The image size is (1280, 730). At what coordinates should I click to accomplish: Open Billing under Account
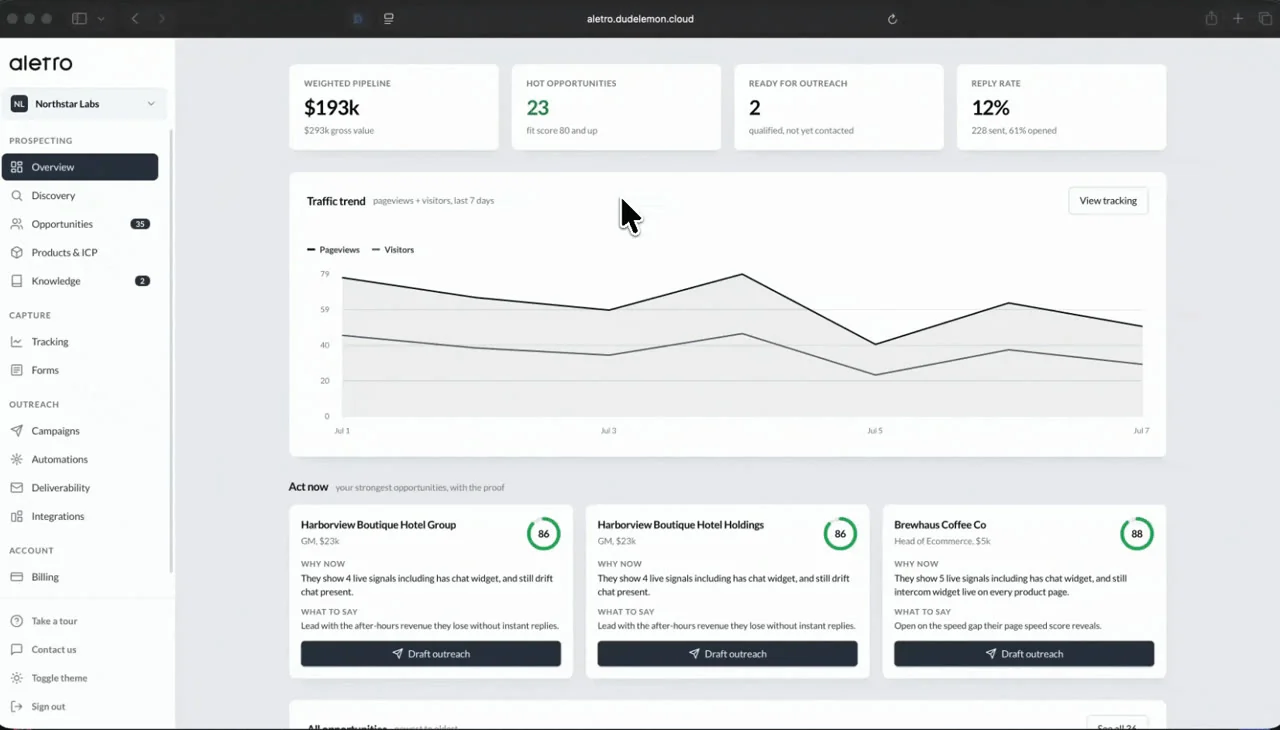tap(80, 577)
